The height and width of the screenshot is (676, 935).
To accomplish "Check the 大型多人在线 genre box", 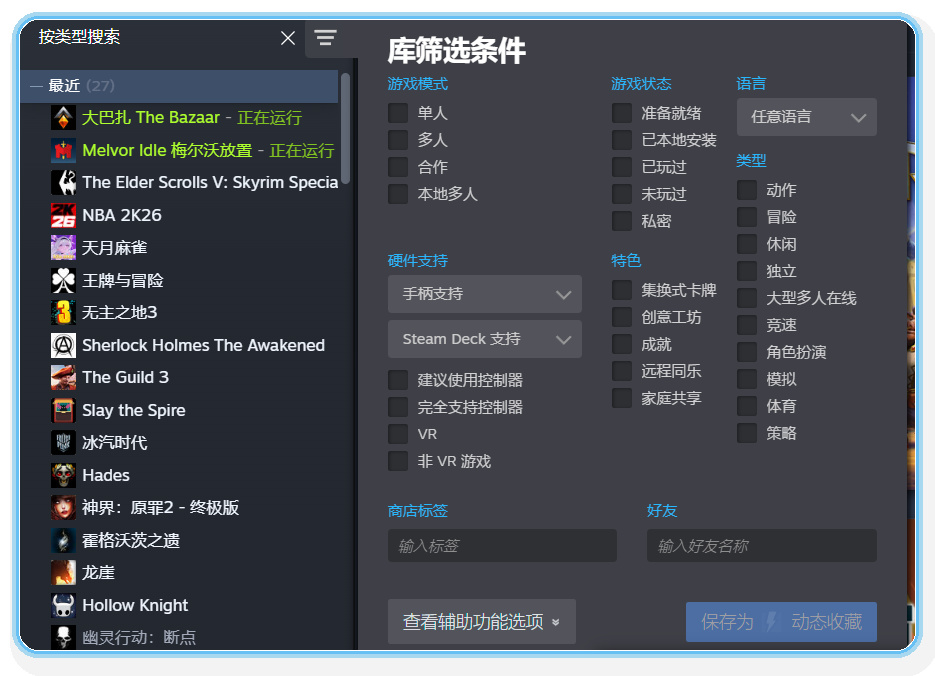I will [x=747, y=298].
